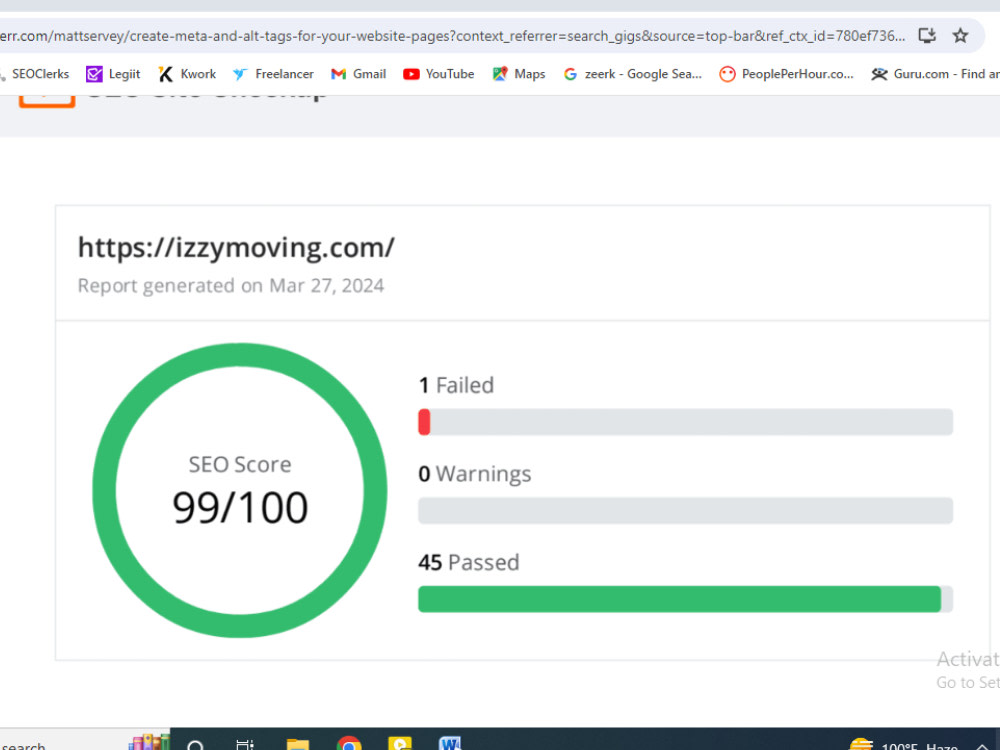Click the install app icon in address bar
Screen dimensions: 1000x750
[927, 36]
